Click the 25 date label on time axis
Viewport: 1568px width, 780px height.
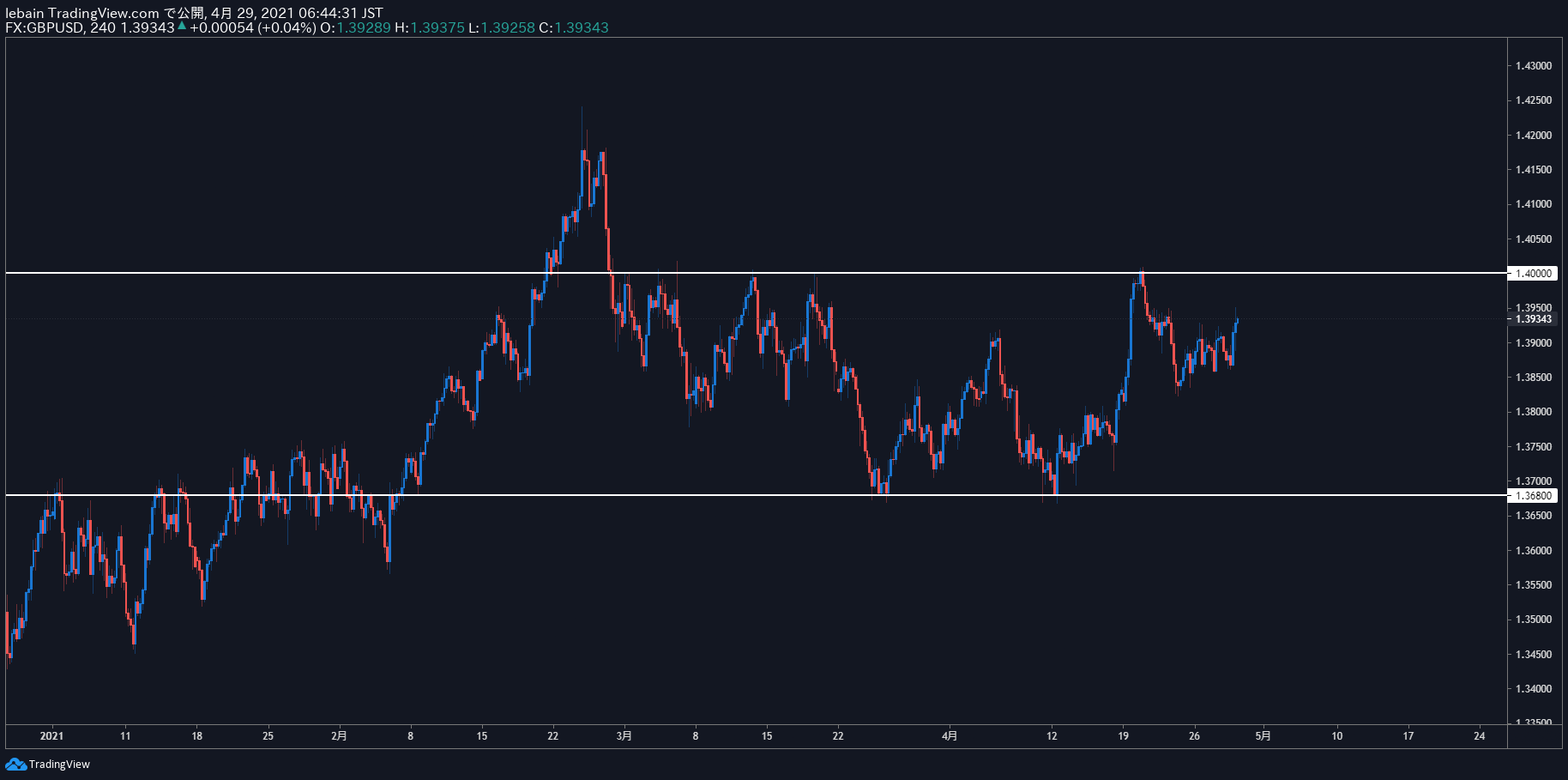pos(268,735)
